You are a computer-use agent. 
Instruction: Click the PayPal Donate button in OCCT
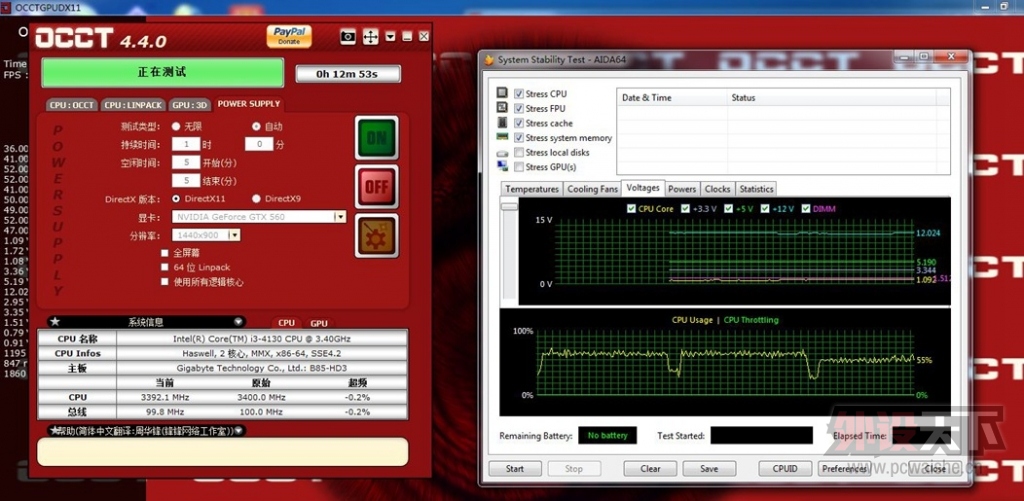(x=289, y=36)
